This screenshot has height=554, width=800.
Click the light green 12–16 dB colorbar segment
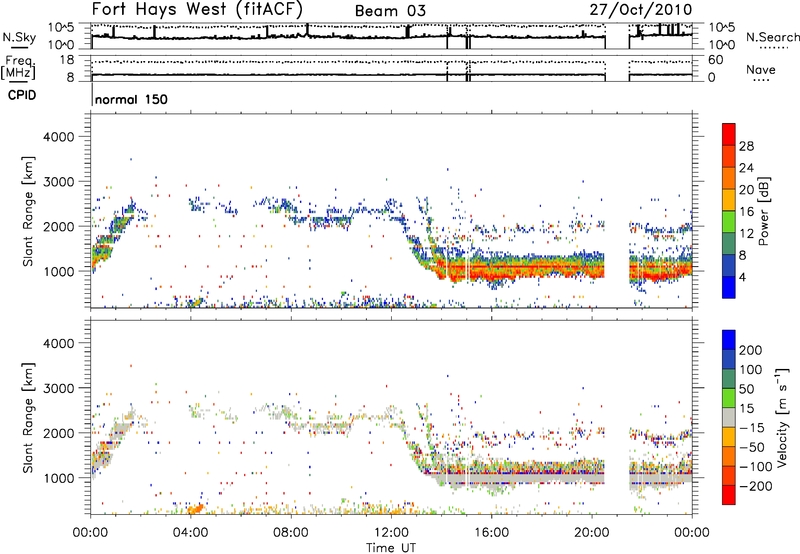tap(729, 222)
